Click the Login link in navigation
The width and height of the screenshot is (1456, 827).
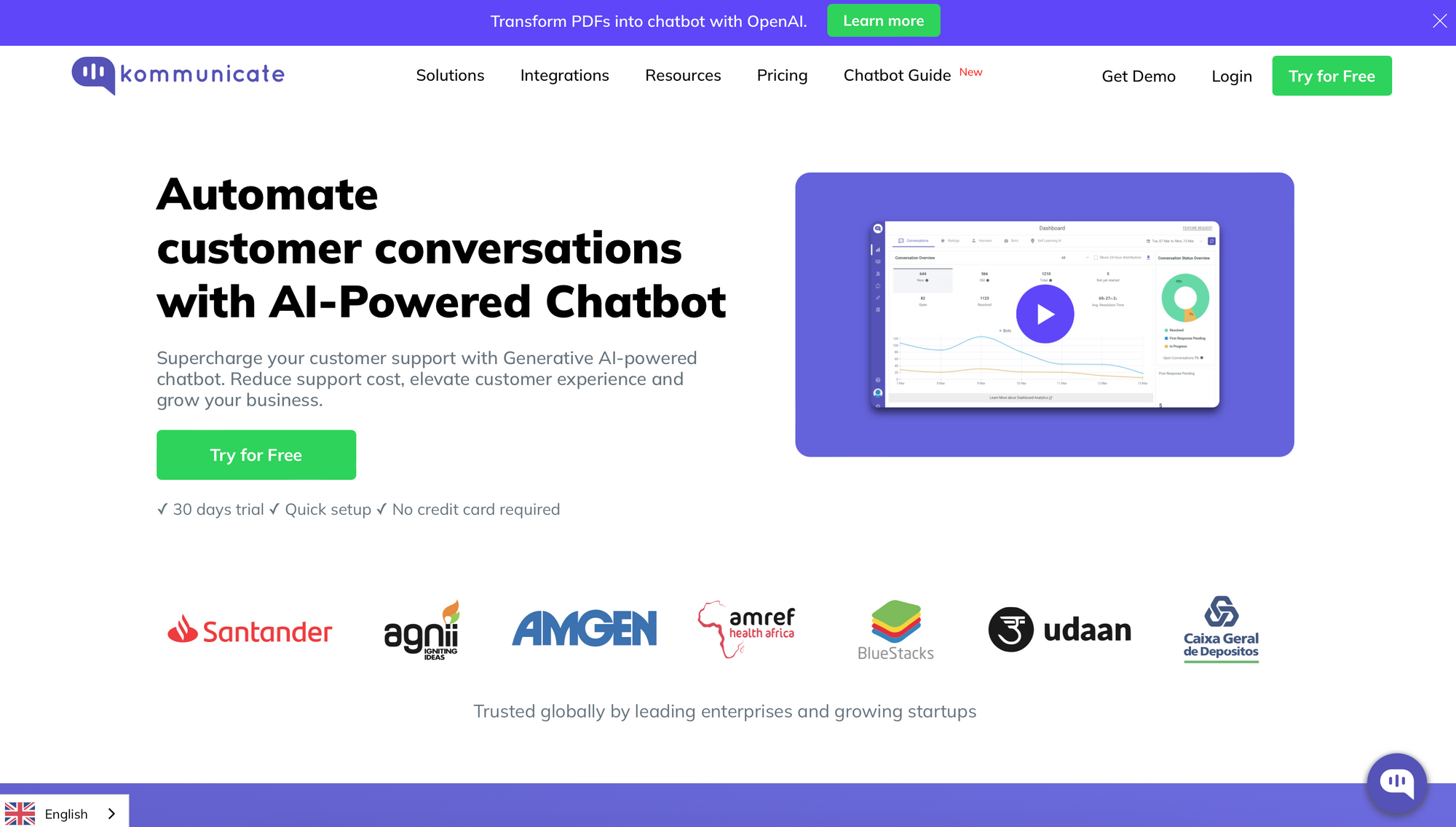tap(1232, 76)
